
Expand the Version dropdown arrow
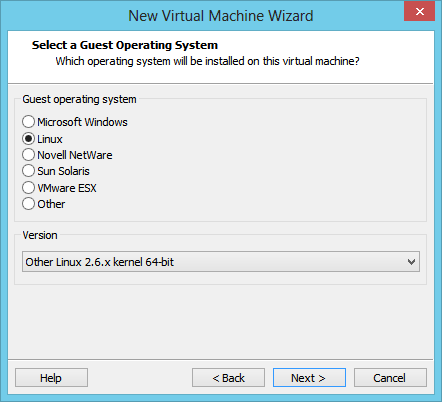click(x=411, y=262)
